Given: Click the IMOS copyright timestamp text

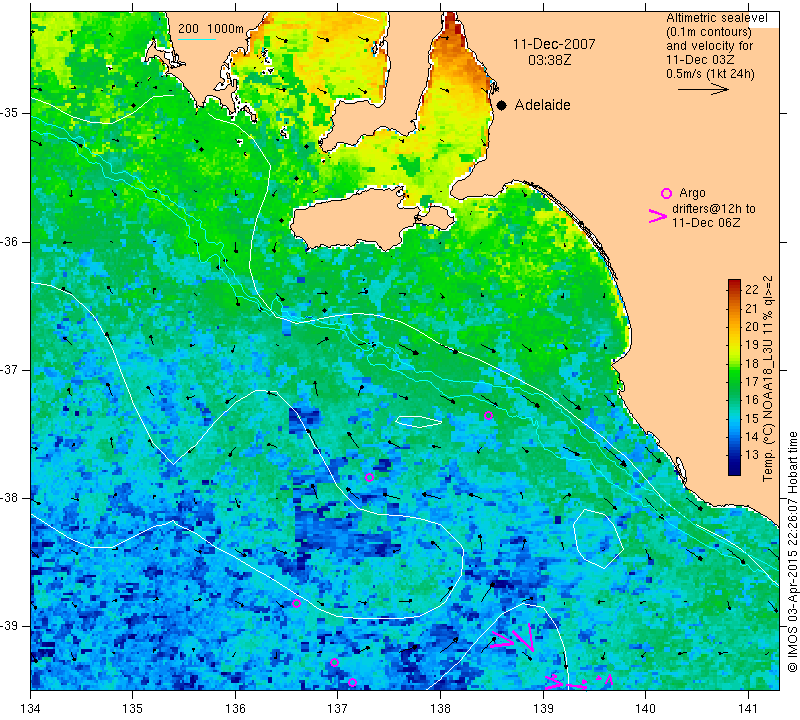Looking at the screenshot, I should [x=792, y=551].
